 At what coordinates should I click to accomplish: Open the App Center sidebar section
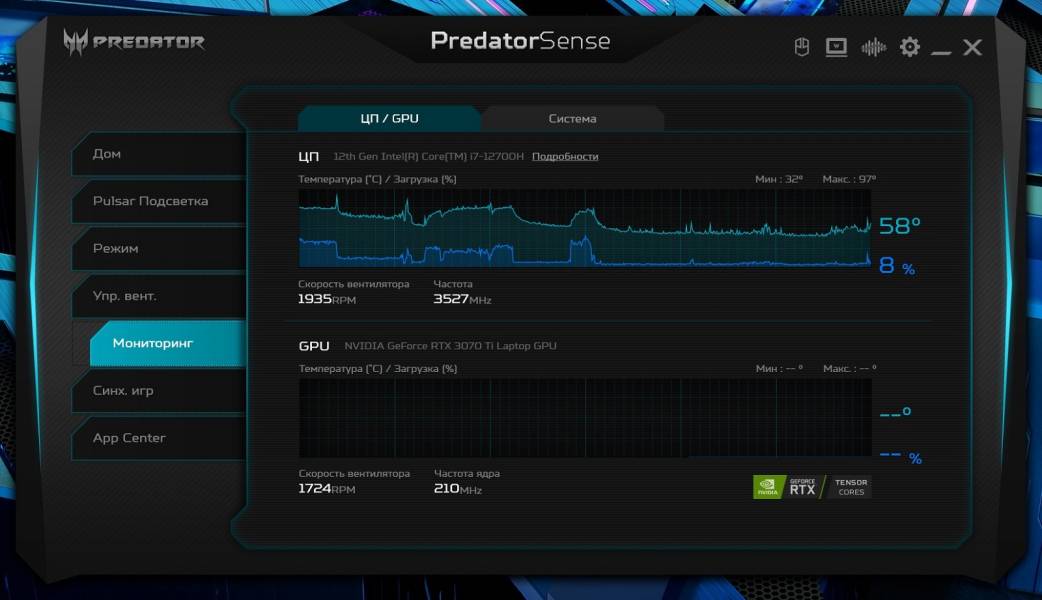click(x=159, y=438)
